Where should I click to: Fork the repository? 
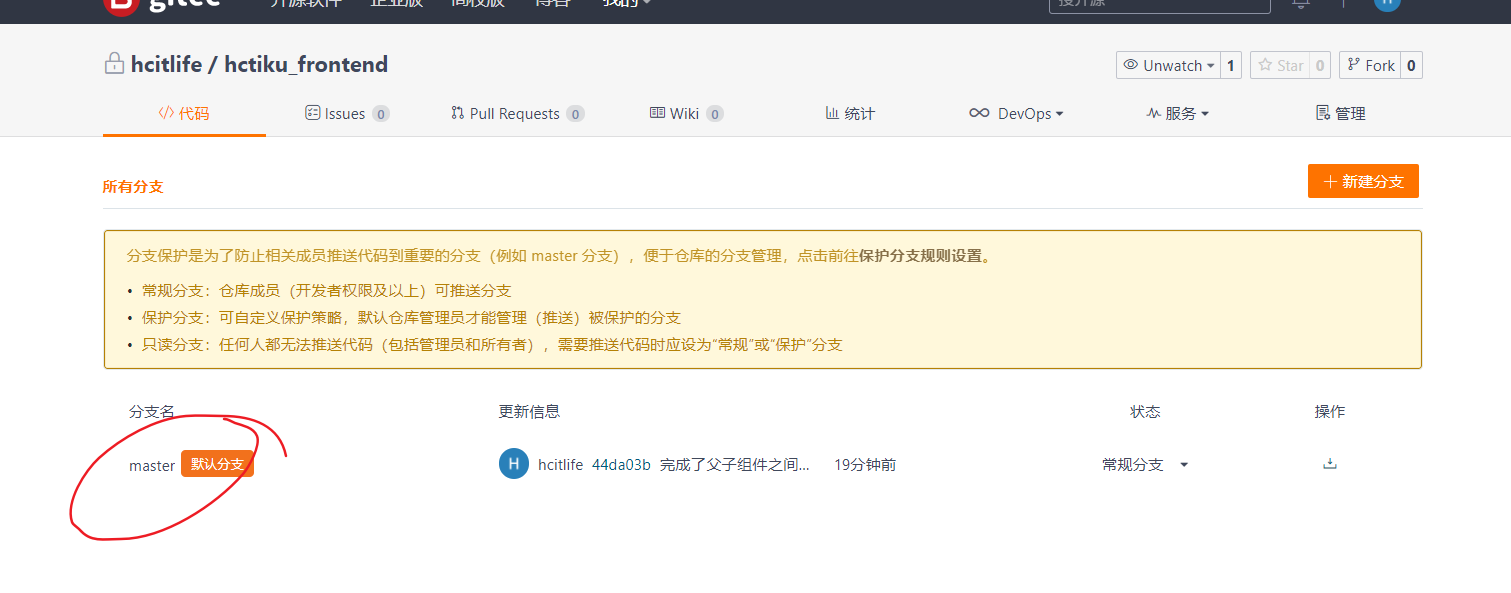[x=1370, y=65]
